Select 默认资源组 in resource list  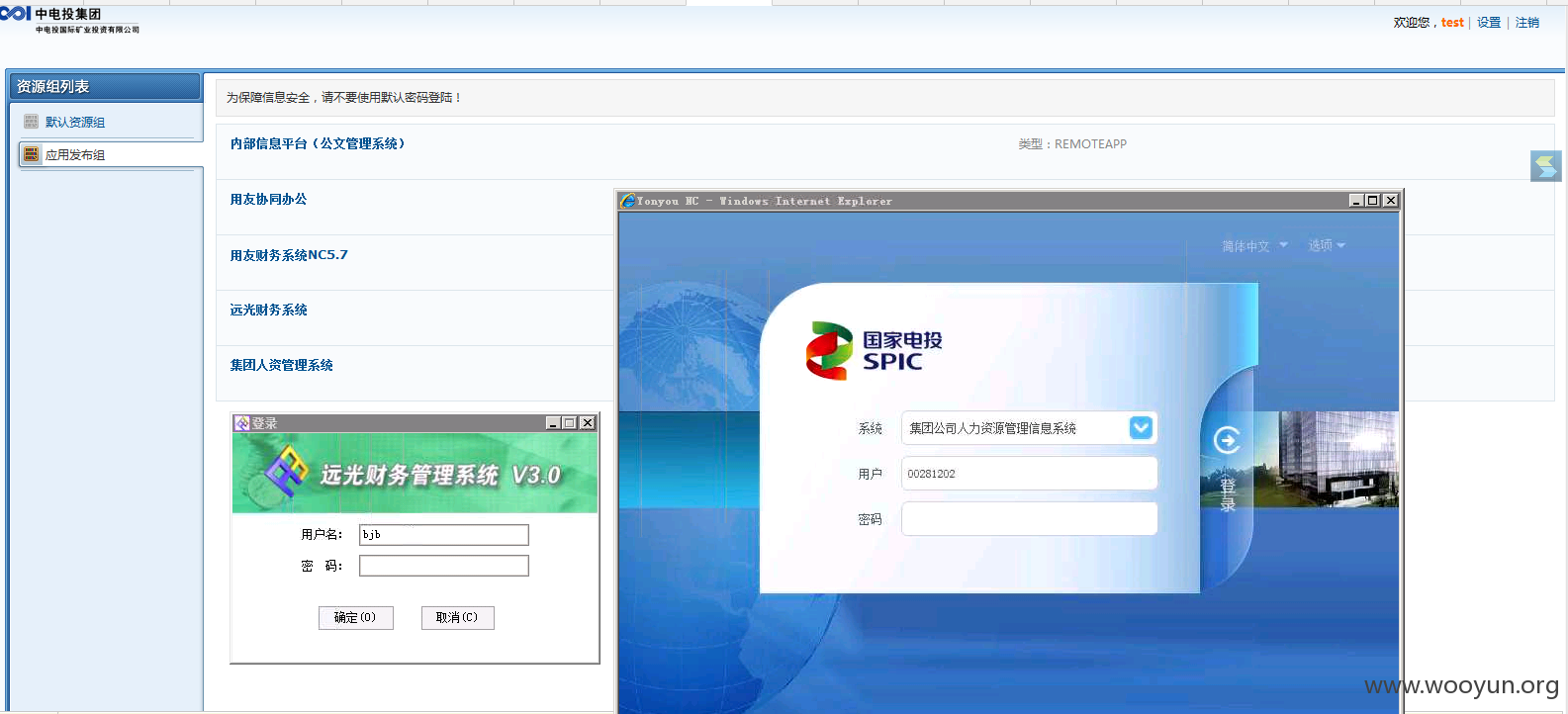[x=75, y=123]
